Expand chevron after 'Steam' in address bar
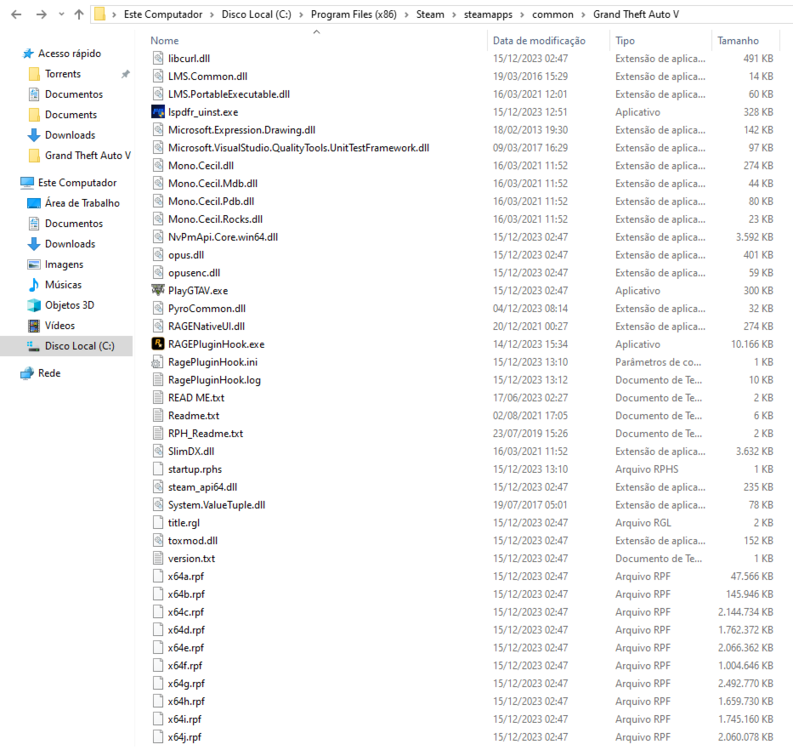 [454, 15]
